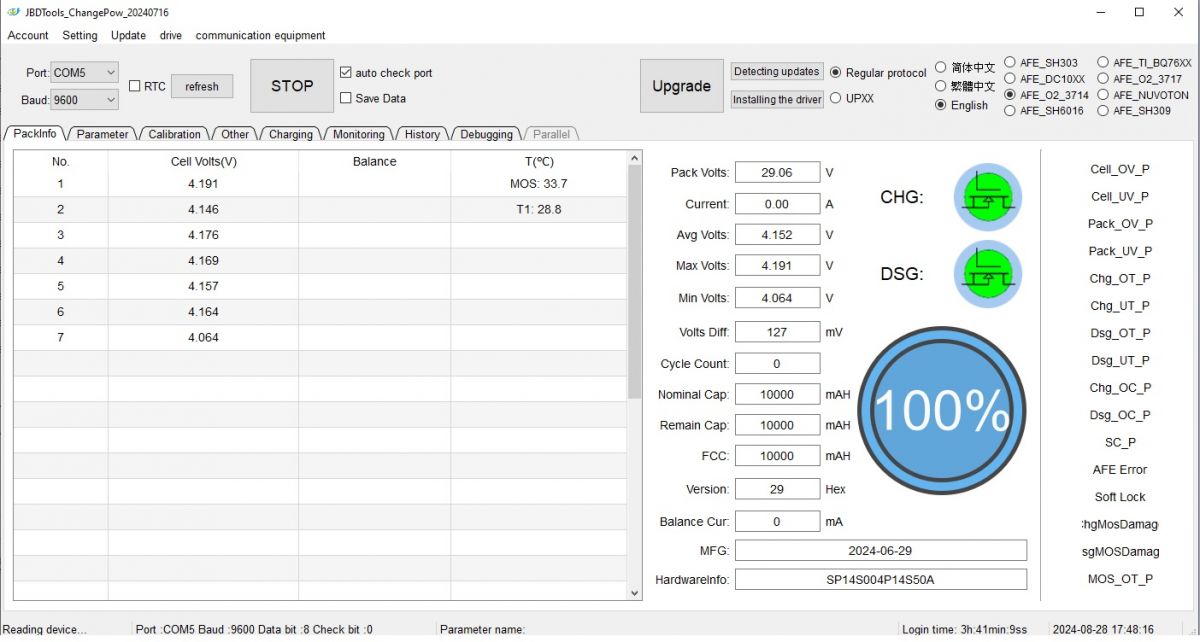Screen dimensions: 1200x642
Task: Click the Volts Diff value field
Action: click(x=777, y=332)
